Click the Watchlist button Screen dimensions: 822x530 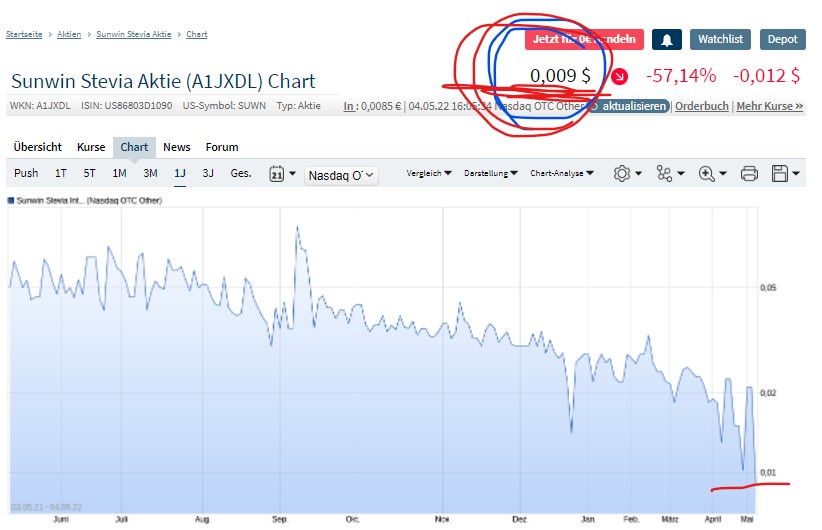[720, 40]
